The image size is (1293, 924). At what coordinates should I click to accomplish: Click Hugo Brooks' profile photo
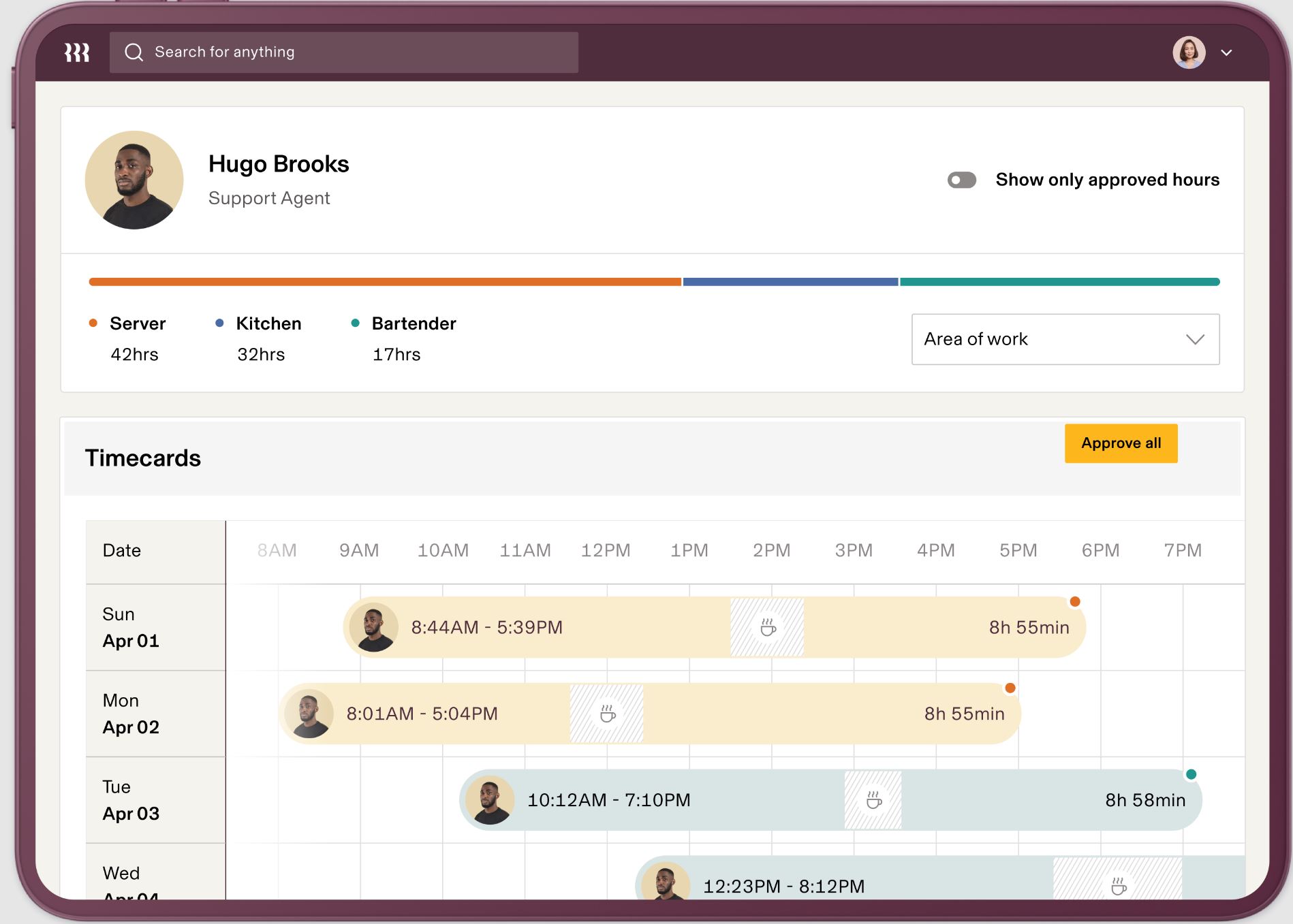(x=134, y=179)
